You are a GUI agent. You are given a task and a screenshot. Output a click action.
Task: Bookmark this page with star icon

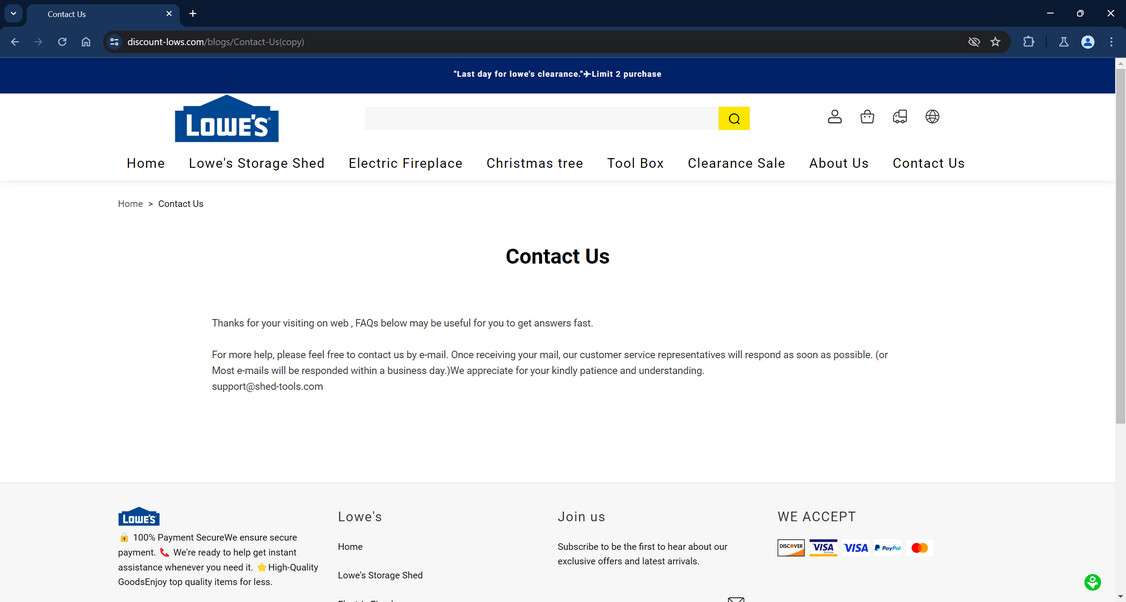click(x=995, y=42)
